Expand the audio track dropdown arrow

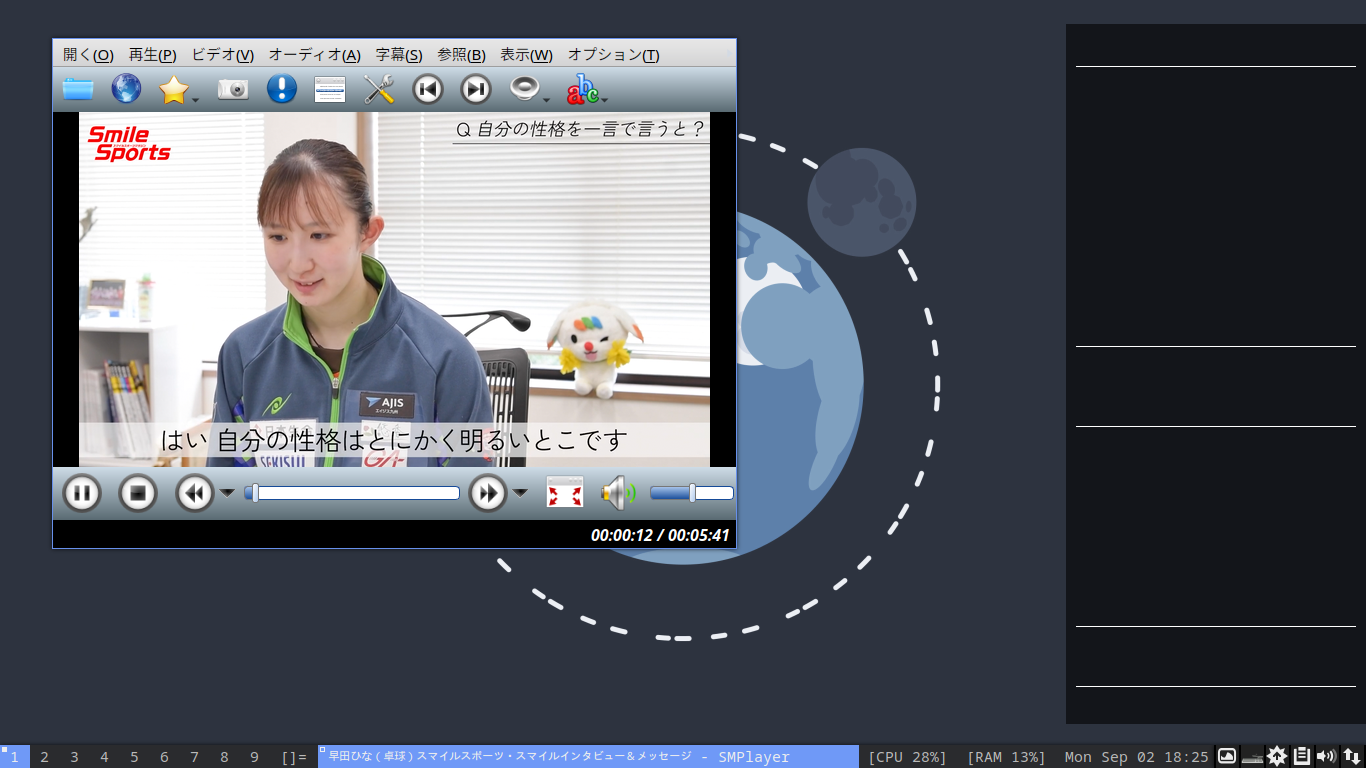click(x=546, y=100)
